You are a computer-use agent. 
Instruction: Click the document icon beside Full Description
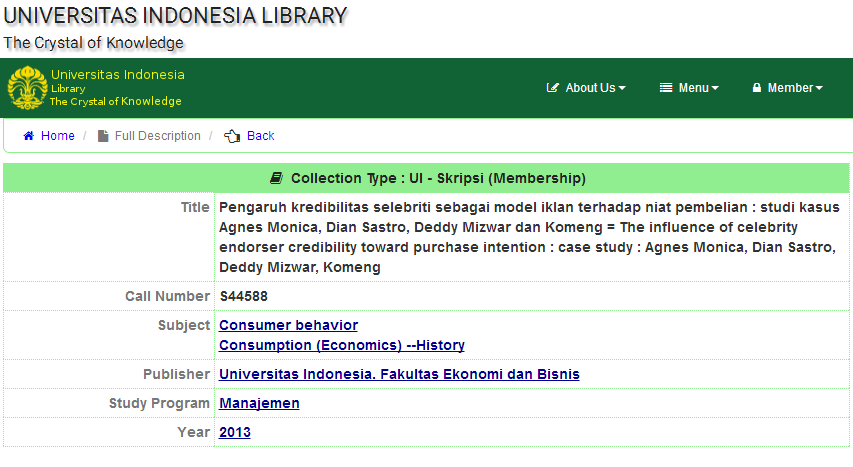click(x=103, y=136)
